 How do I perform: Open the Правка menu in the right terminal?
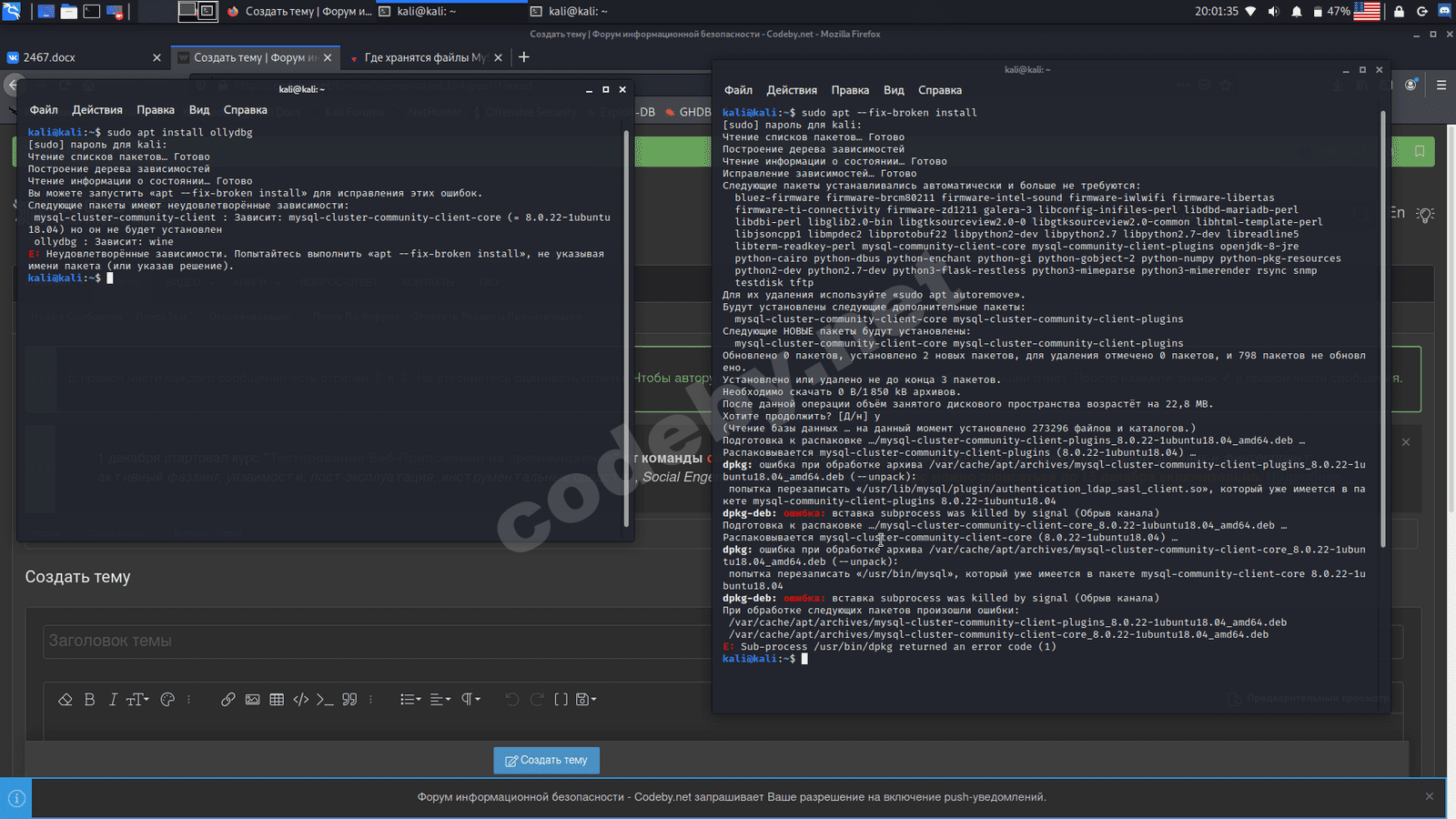849,90
